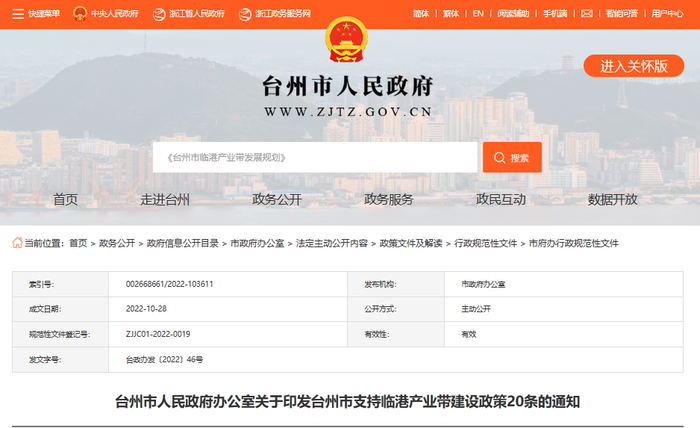Click the Zhejiang provincial government logo icon
Screen dimensions: 700x428
coord(159,14)
